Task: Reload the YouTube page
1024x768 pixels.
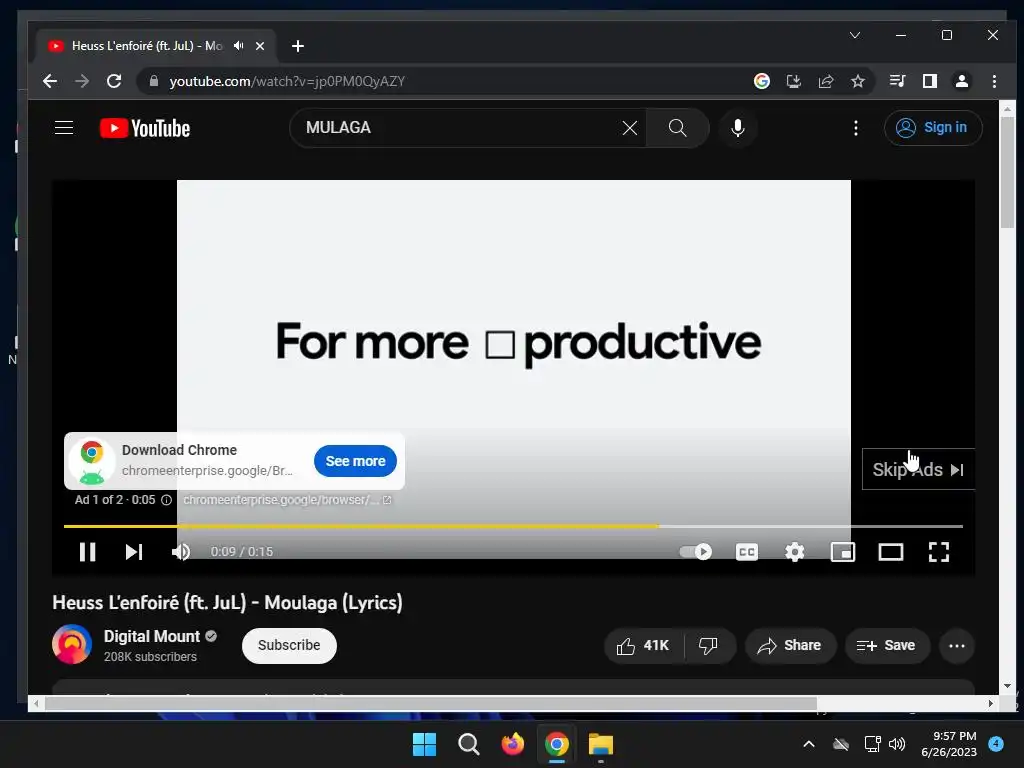Action: tap(114, 81)
